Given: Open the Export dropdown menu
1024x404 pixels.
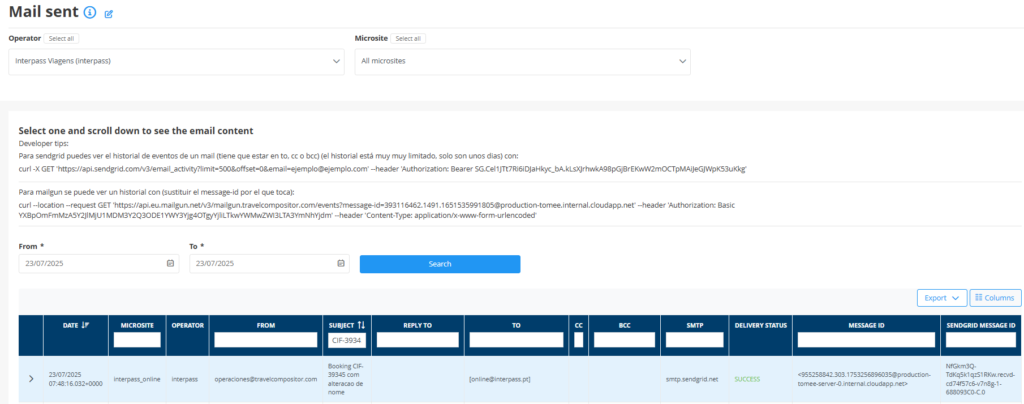Looking at the screenshot, I should [x=941, y=298].
